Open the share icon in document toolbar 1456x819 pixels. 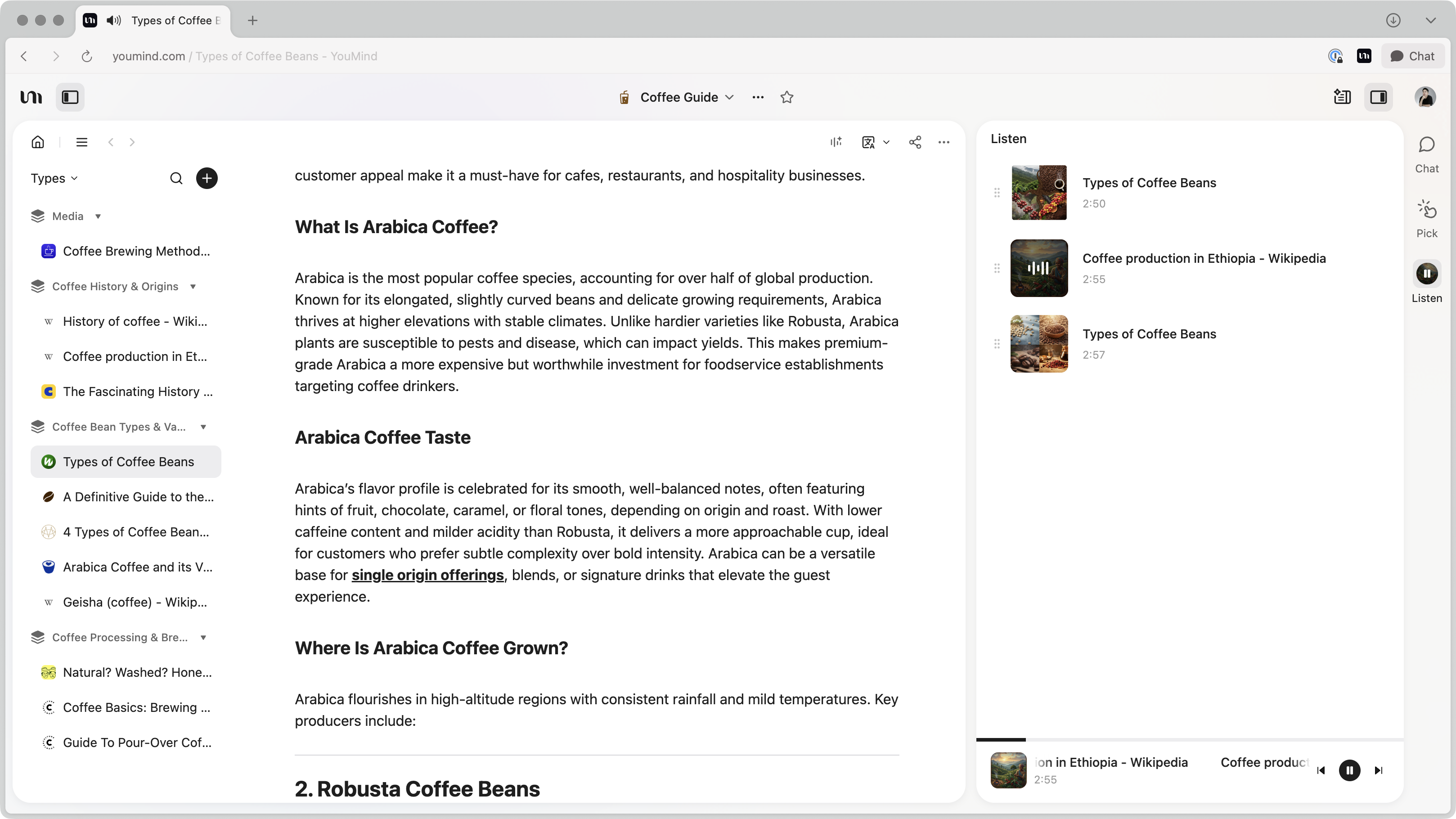(915, 143)
